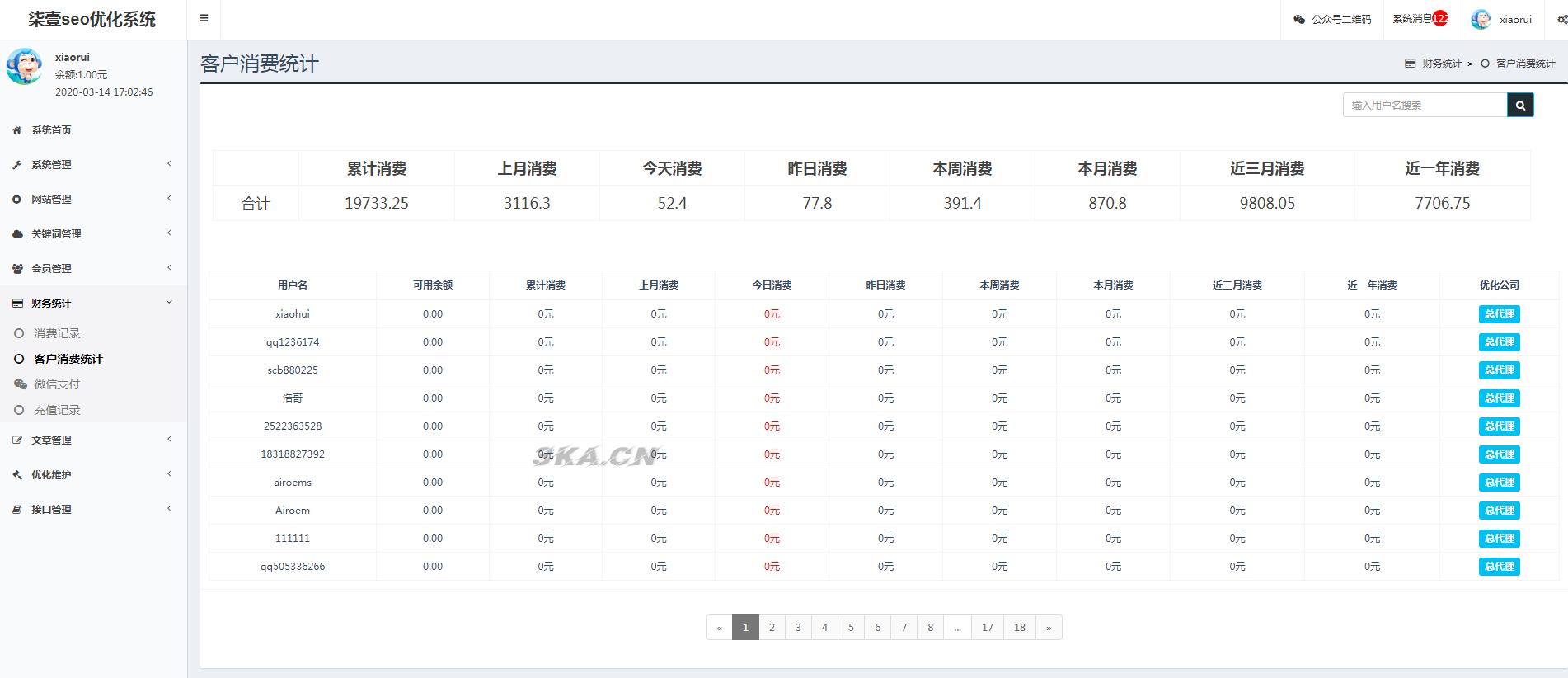Click 总代理 button for xiaohui row
The height and width of the screenshot is (678, 1568).
[x=1499, y=314]
